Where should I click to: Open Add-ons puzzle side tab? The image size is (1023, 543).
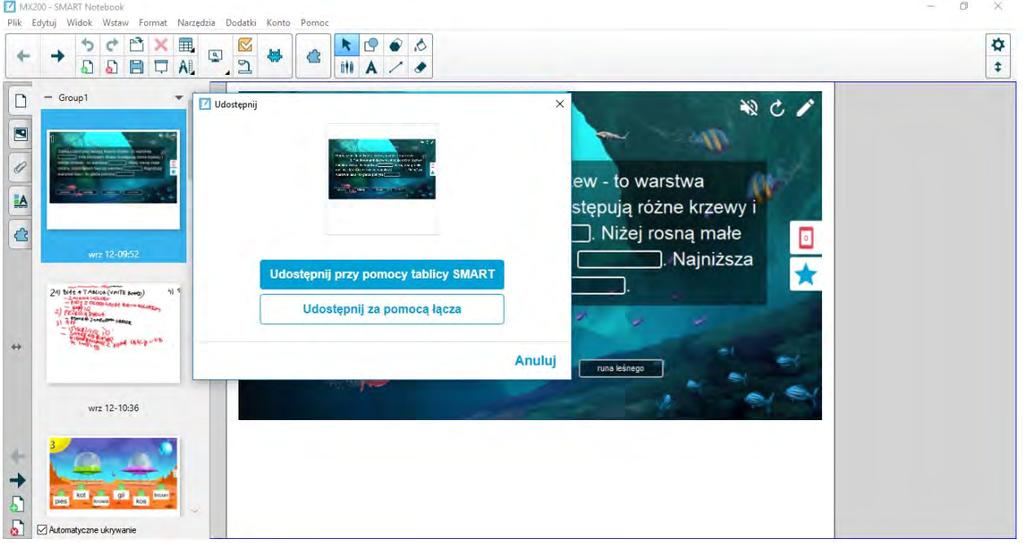21,234
